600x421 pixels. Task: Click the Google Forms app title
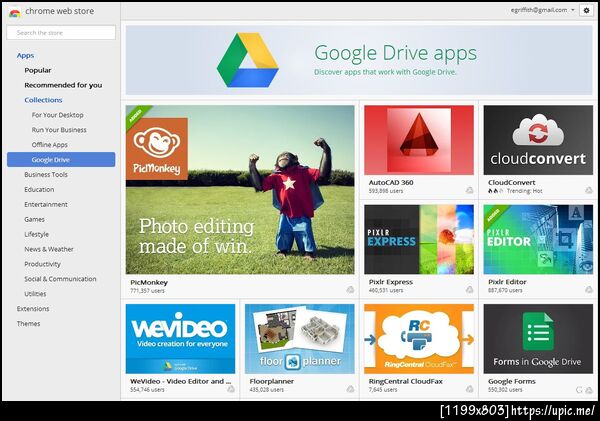(512, 382)
